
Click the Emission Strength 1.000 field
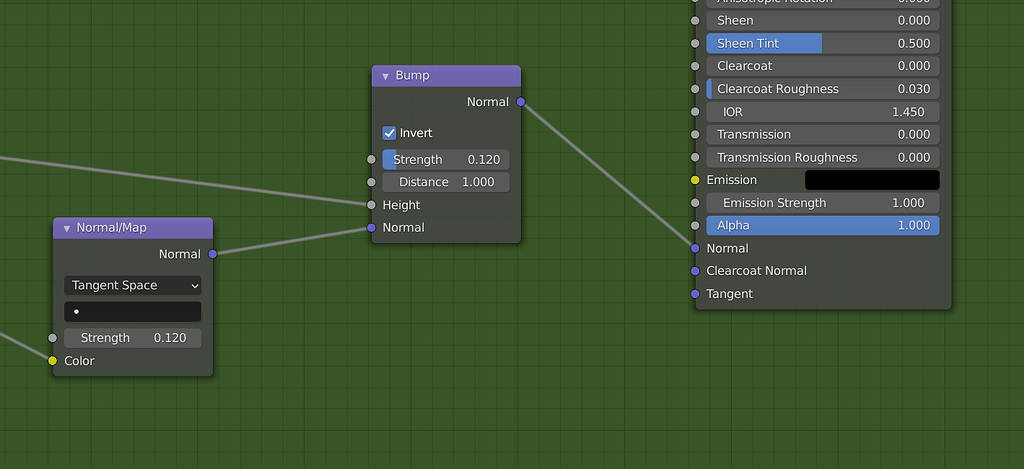pos(823,202)
